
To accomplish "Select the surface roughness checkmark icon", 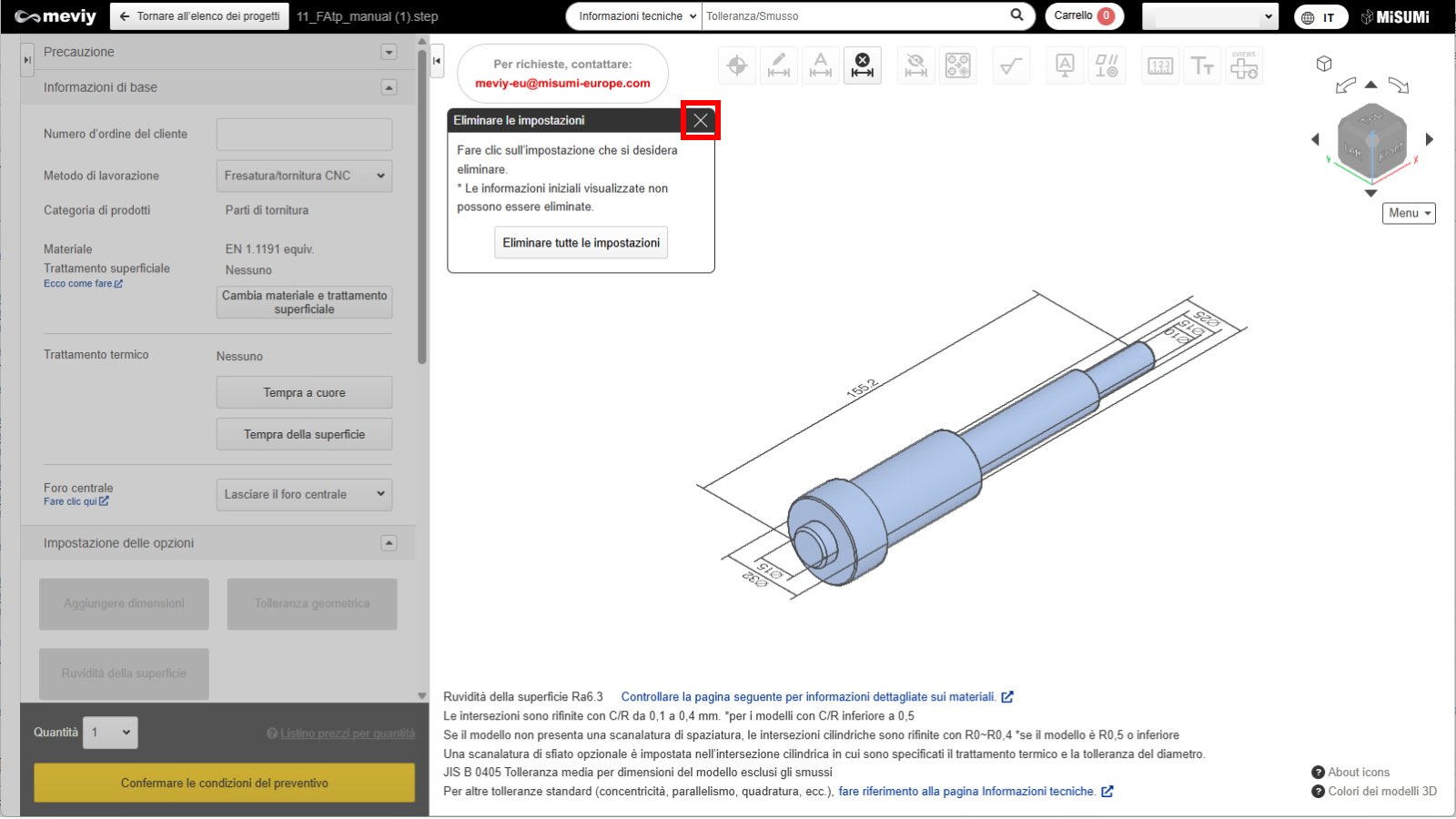I will click(1011, 66).
